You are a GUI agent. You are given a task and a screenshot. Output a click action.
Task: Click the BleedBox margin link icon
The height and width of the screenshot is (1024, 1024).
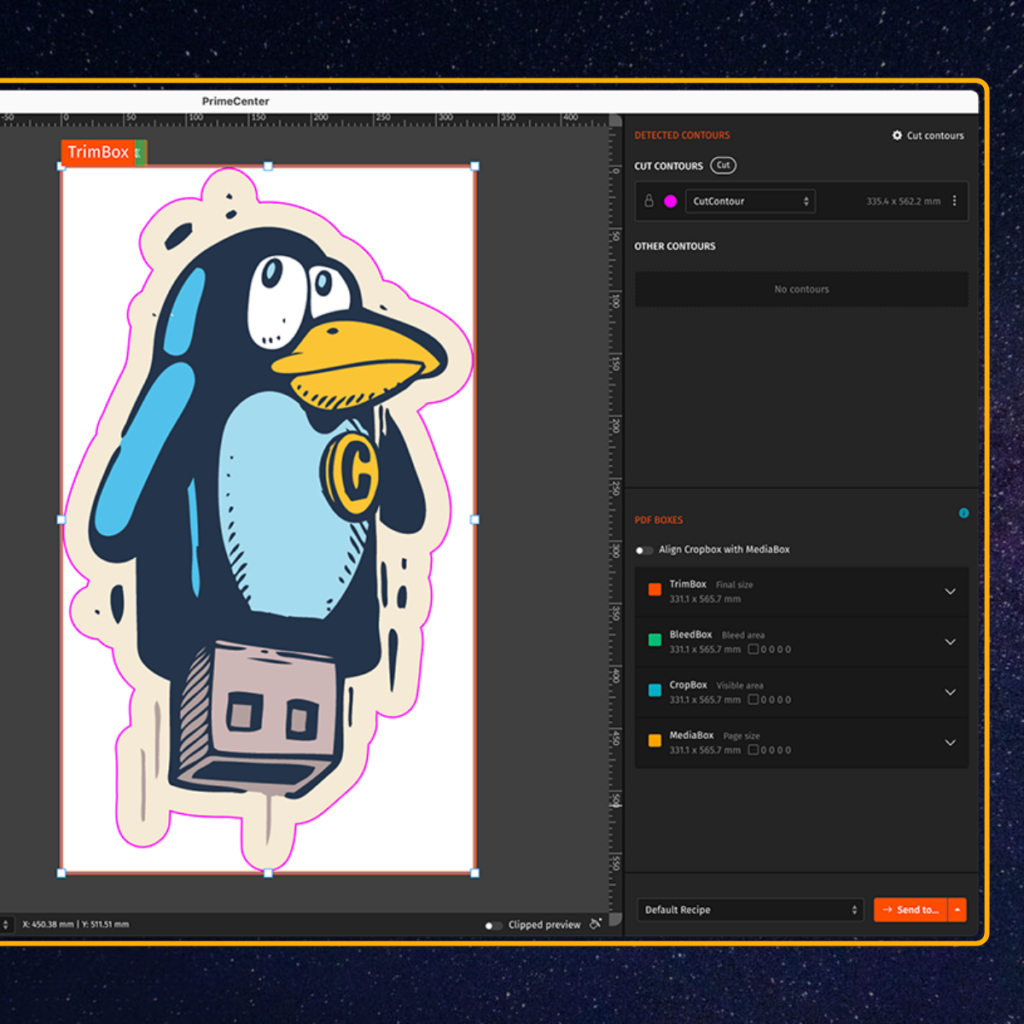click(x=753, y=649)
